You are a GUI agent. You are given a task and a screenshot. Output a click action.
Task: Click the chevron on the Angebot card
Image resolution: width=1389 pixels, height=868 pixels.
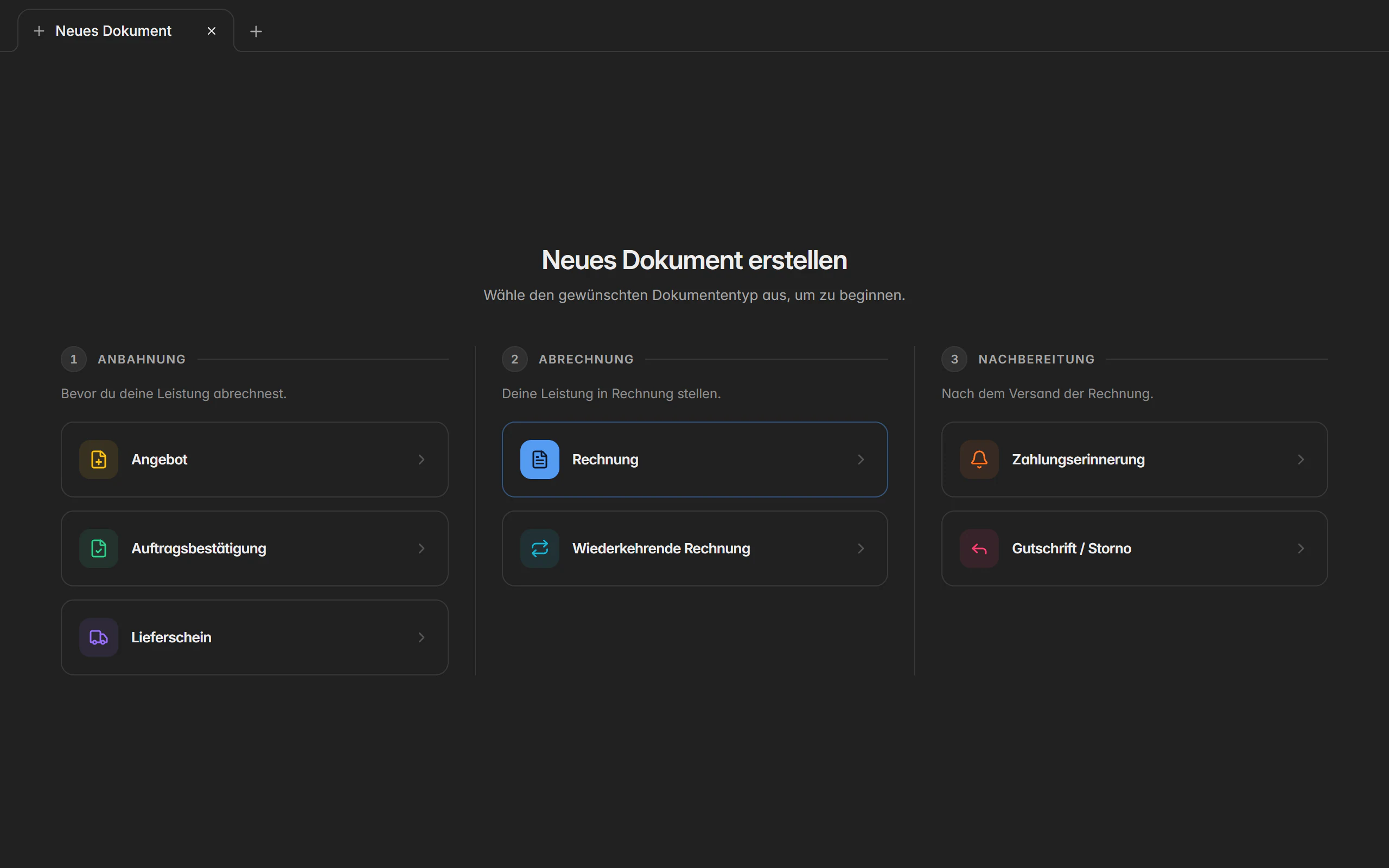pyautogui.click(x=421, y=459)
